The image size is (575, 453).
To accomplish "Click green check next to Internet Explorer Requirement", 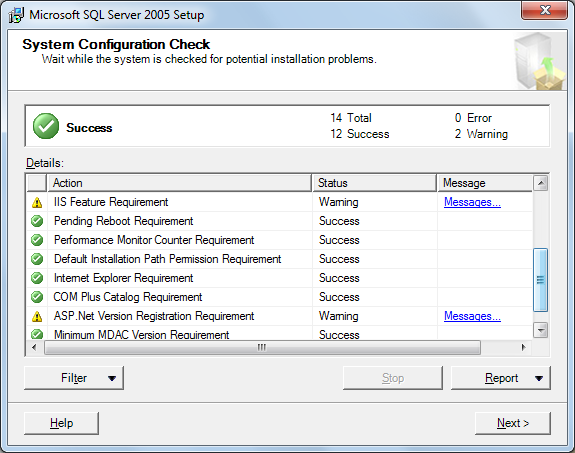I will coord(37,278).
